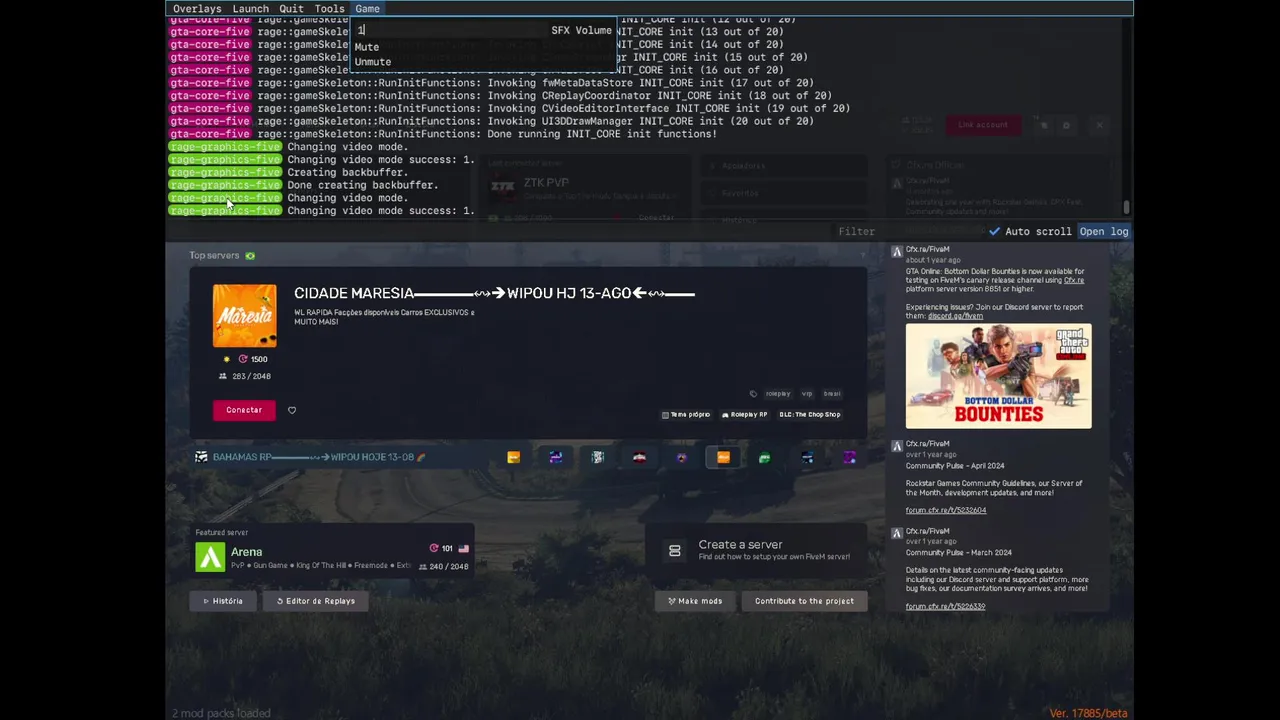Click the dimmed Link account button
Viewport: 1280px width, 720px height.
point(983,125)
